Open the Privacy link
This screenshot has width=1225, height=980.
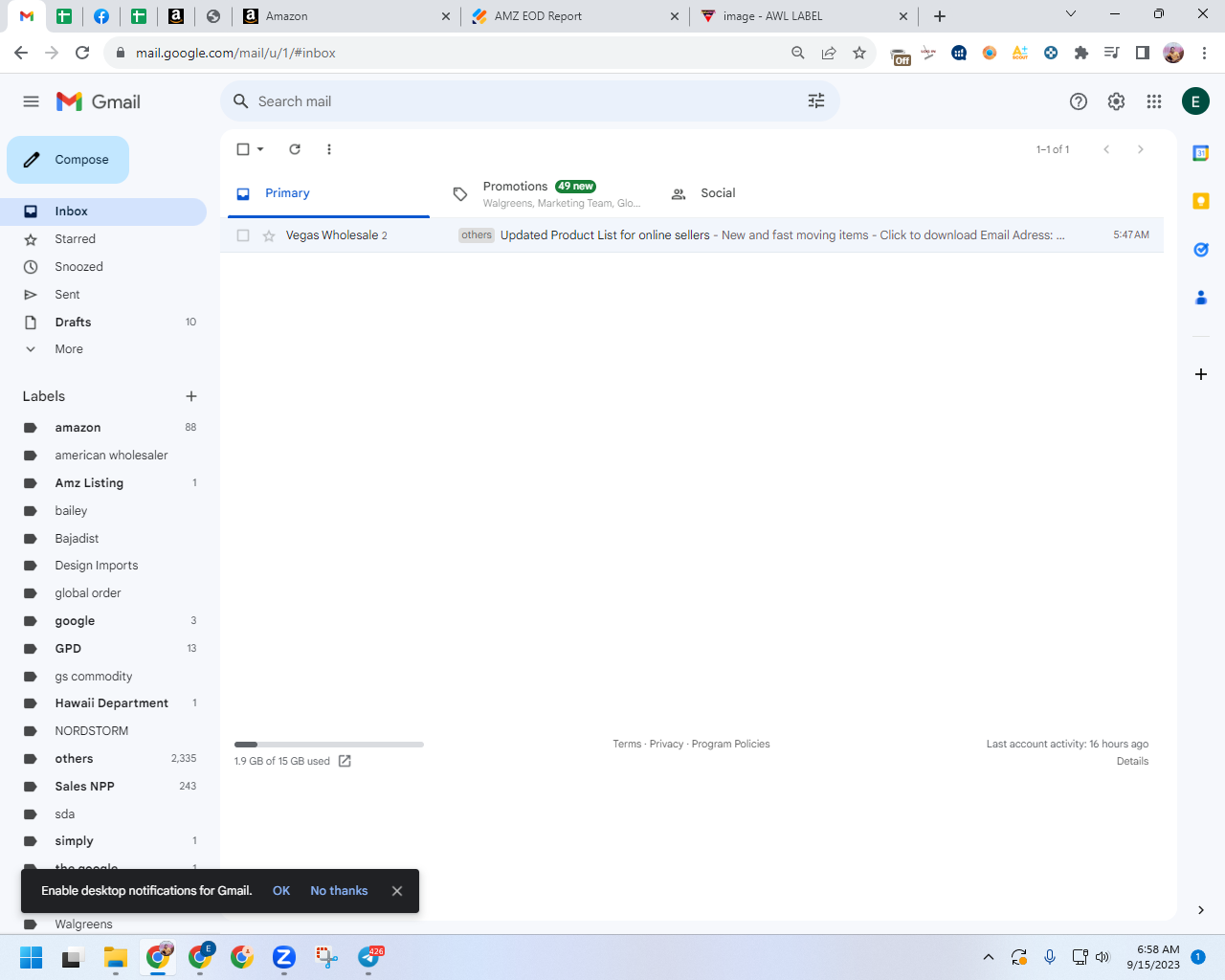(666, 744)
